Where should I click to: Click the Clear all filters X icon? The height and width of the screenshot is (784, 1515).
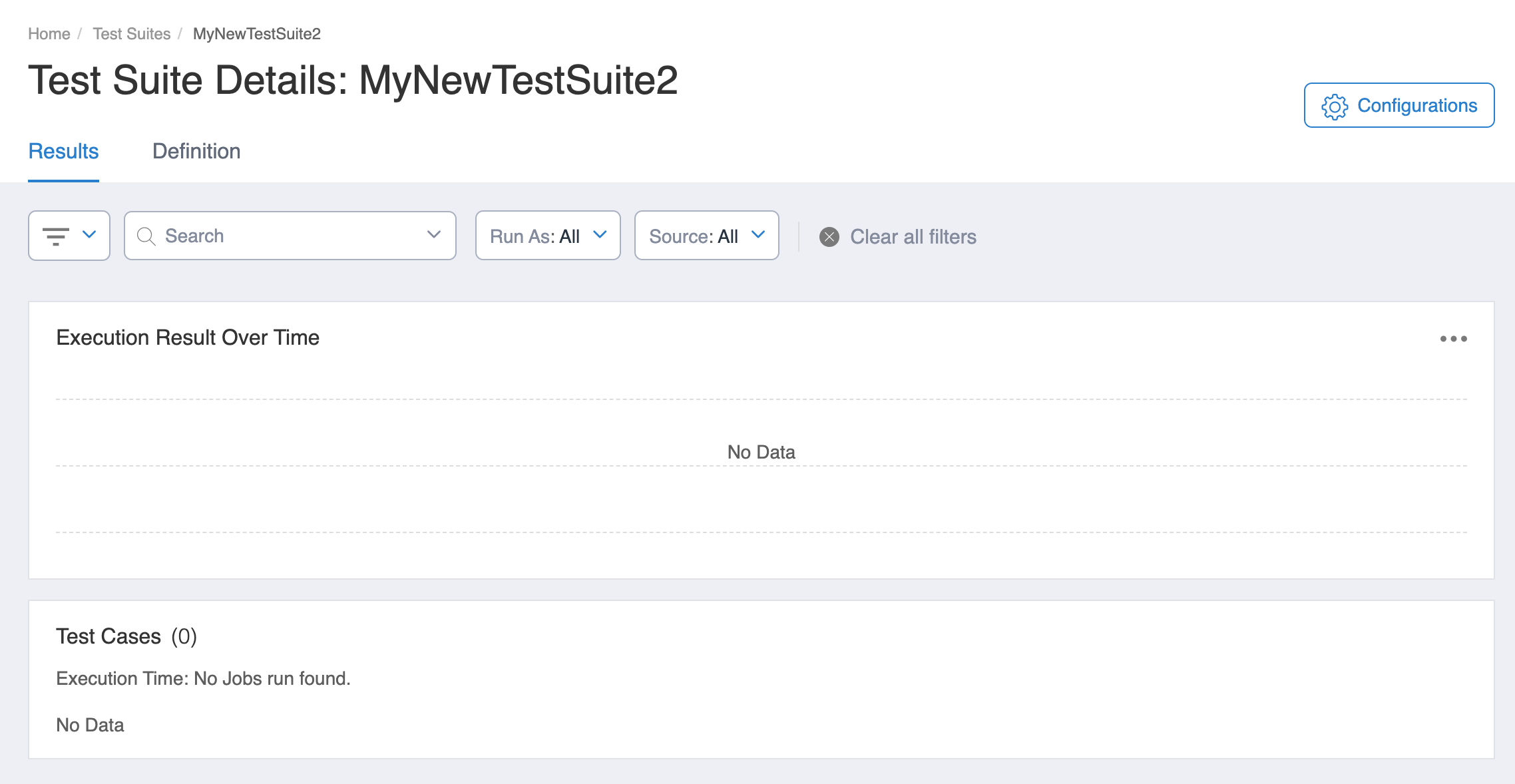coord(829,237)
